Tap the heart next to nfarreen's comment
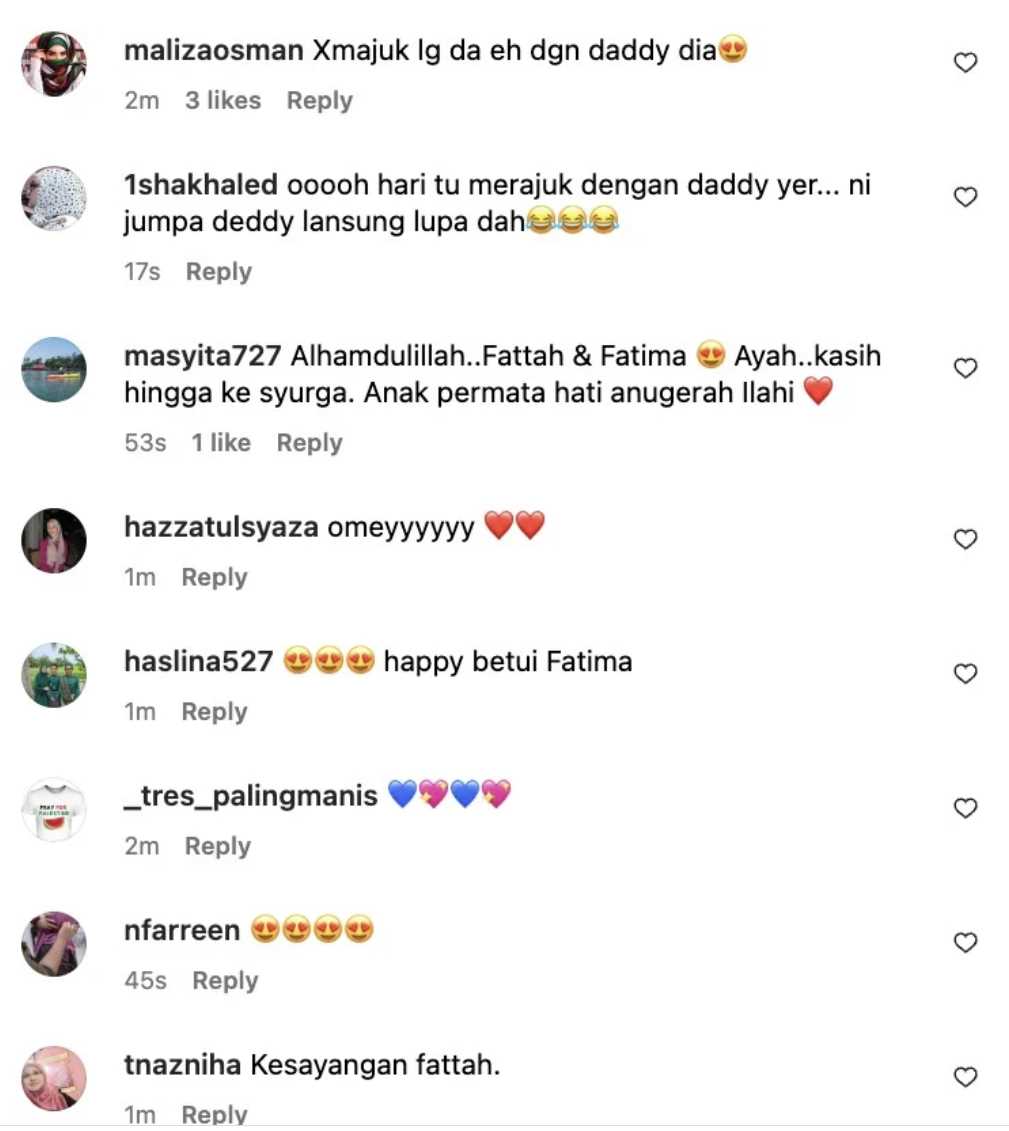 coord(965,942)
